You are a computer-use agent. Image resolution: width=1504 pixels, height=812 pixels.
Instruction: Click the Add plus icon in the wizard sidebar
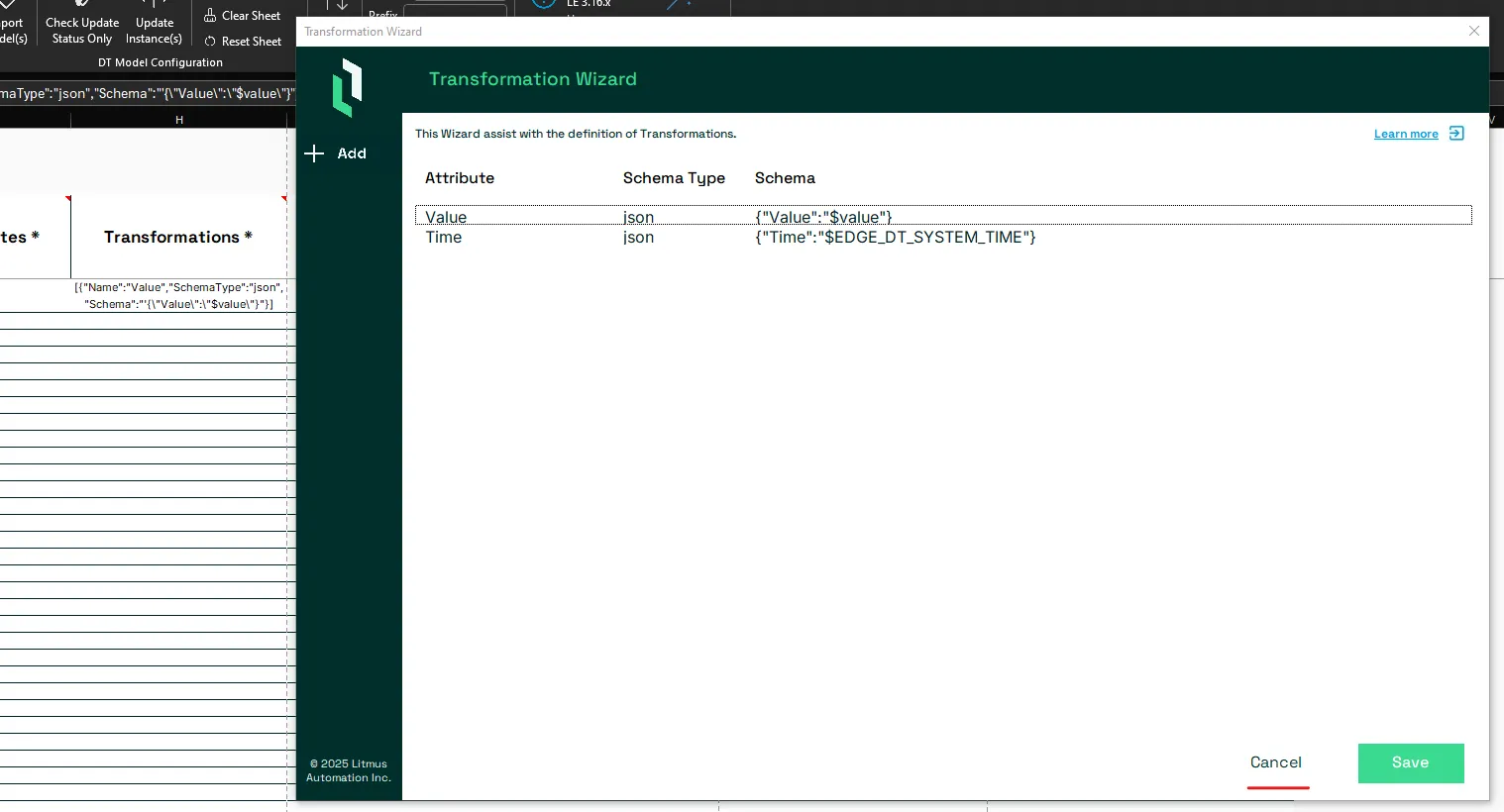pos(314,153)
